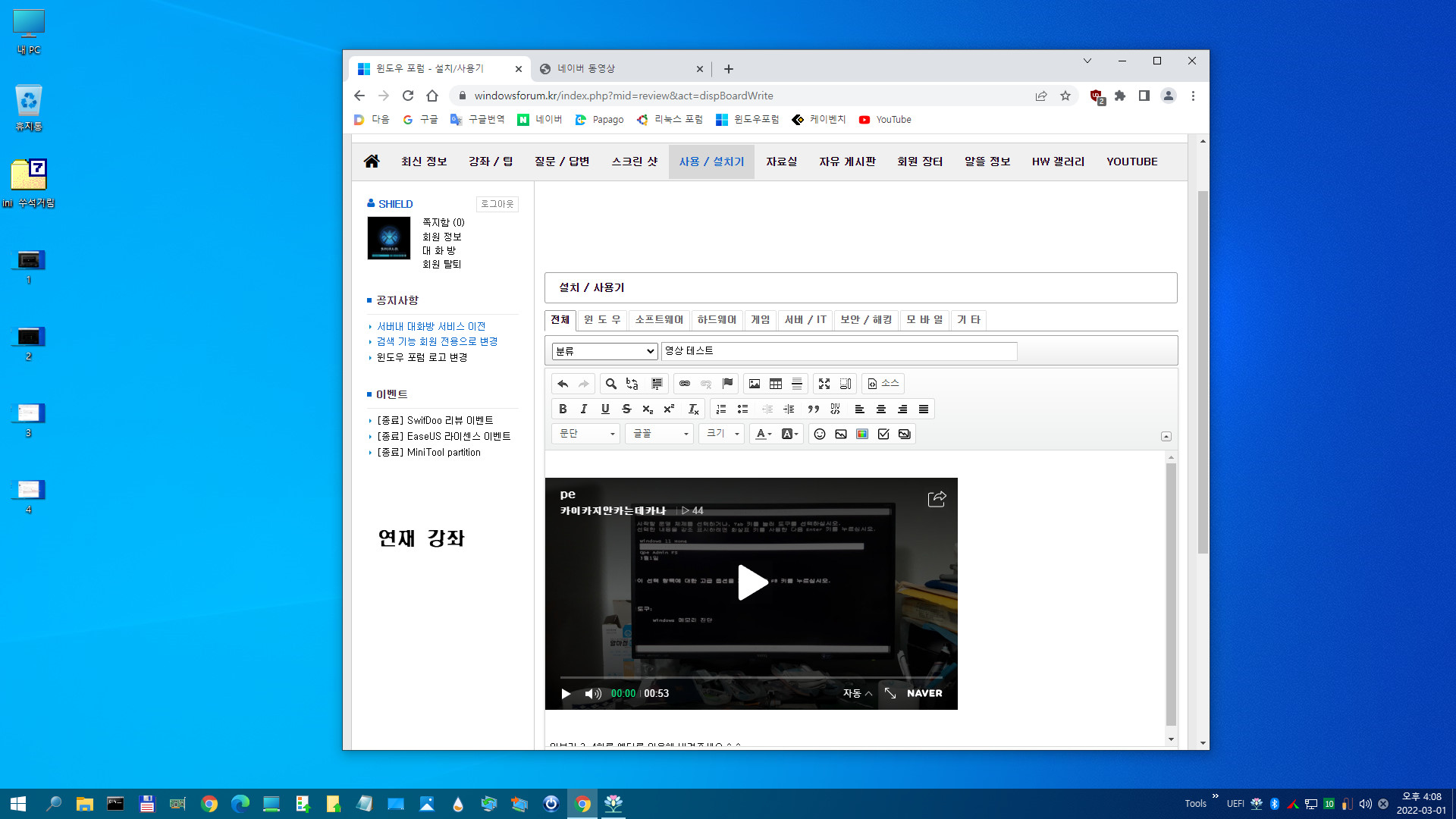Toggle bold formatting
The height and width of the screenshot is (819, 1456).
point(563,409)
